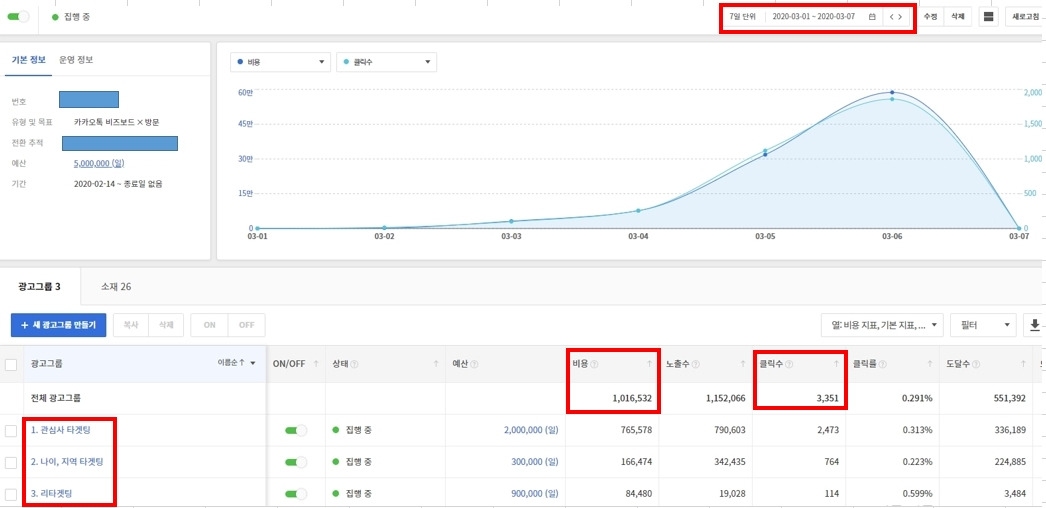This screenshot has width=1046, height=508.
Task: Click the bulk OFF button
Action: click(247, 325)
